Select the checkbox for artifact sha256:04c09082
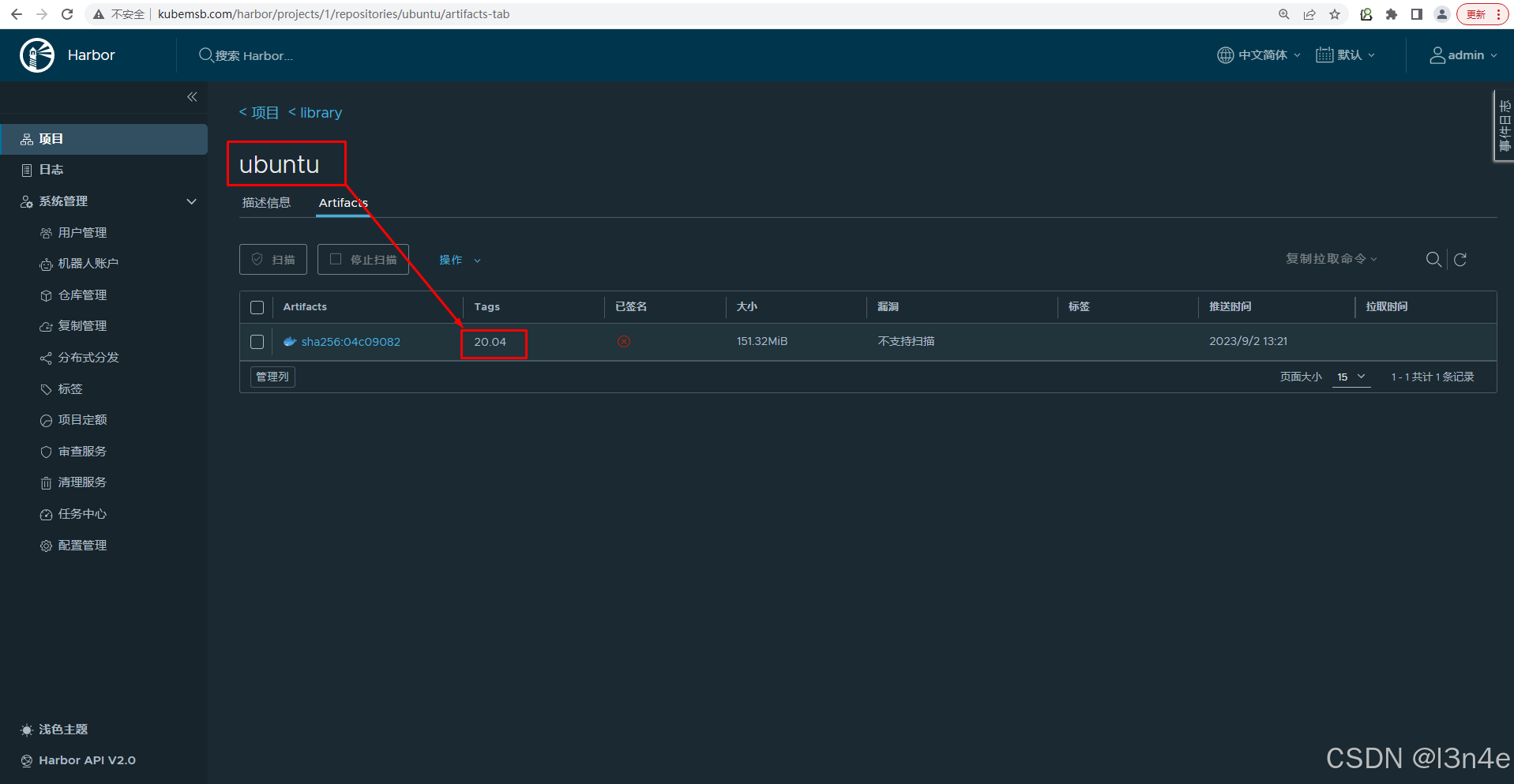The width and height of the screenshot is (1514, 784). click(x=257, y=342)
